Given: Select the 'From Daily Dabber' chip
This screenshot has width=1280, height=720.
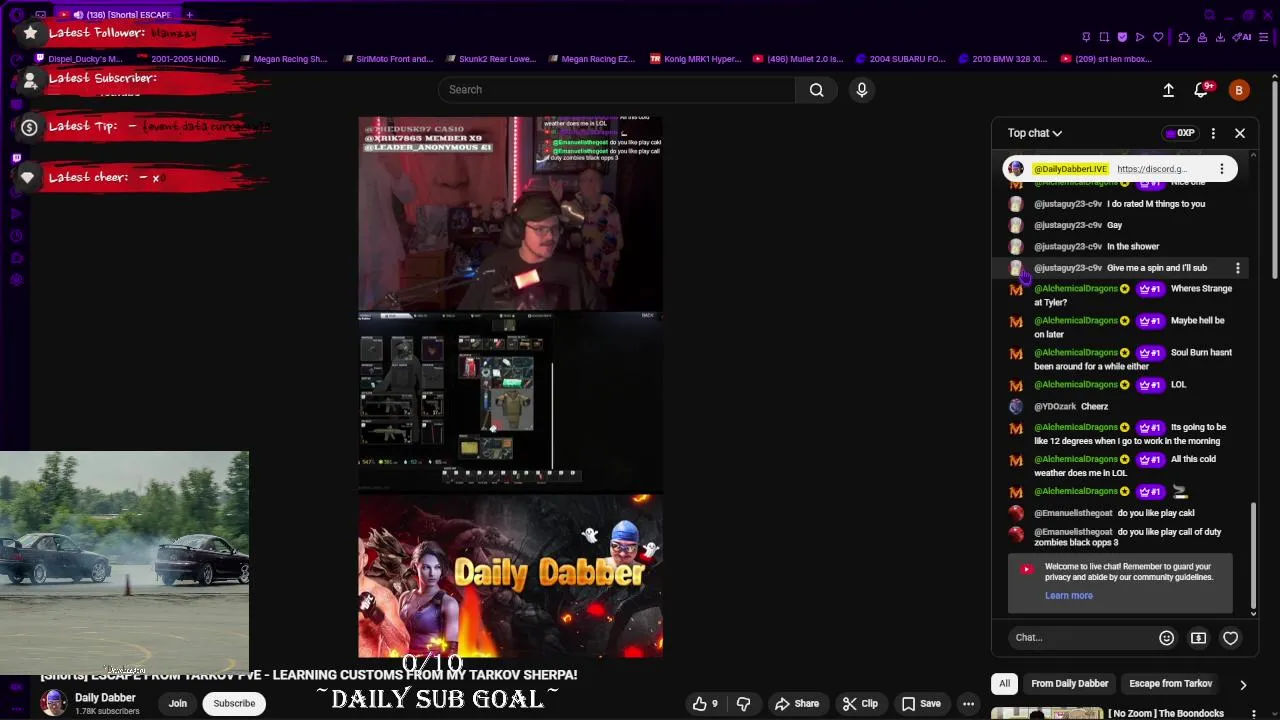Looking at the screenshot, I should (1070, 684).
